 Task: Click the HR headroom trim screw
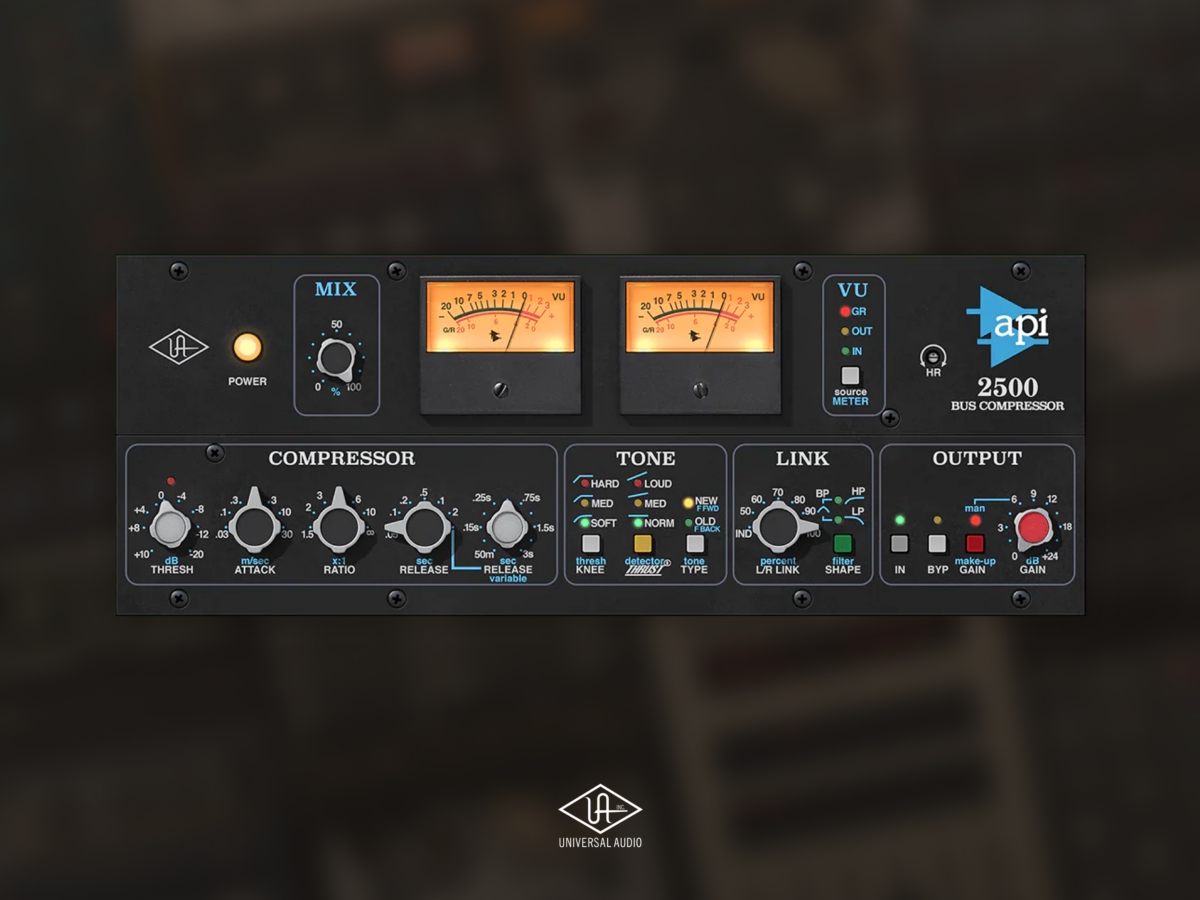coord(932,356)
